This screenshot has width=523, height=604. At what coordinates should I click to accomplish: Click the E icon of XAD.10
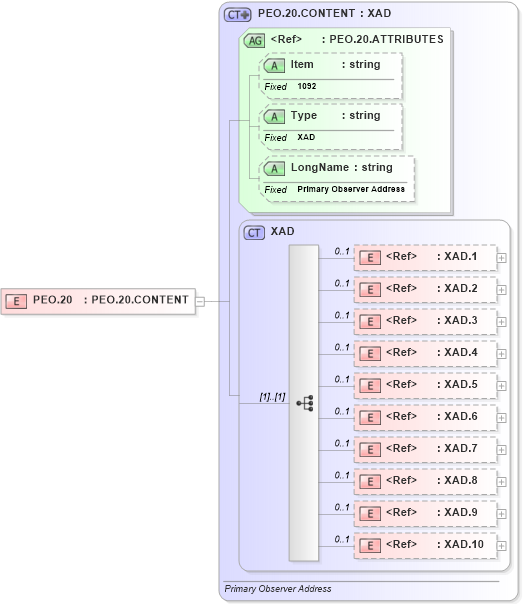coord(370,545)
